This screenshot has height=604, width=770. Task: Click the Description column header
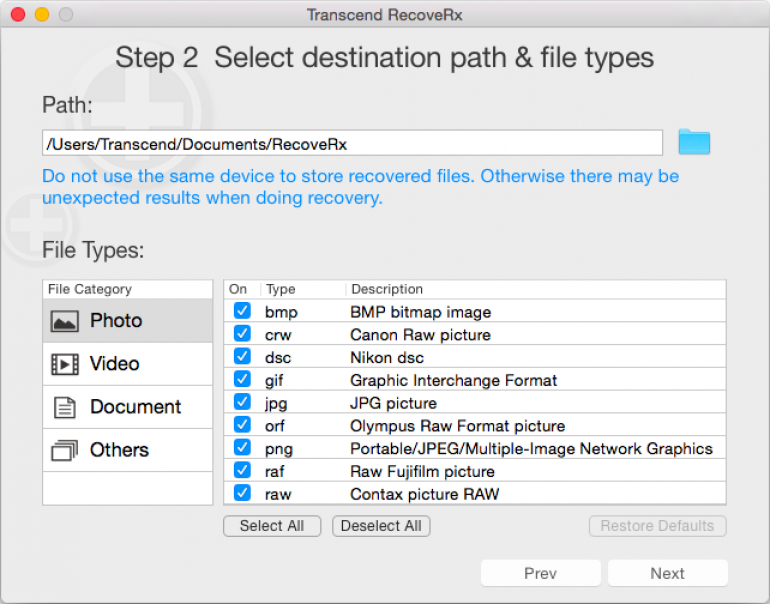click(x=387, y=289)
